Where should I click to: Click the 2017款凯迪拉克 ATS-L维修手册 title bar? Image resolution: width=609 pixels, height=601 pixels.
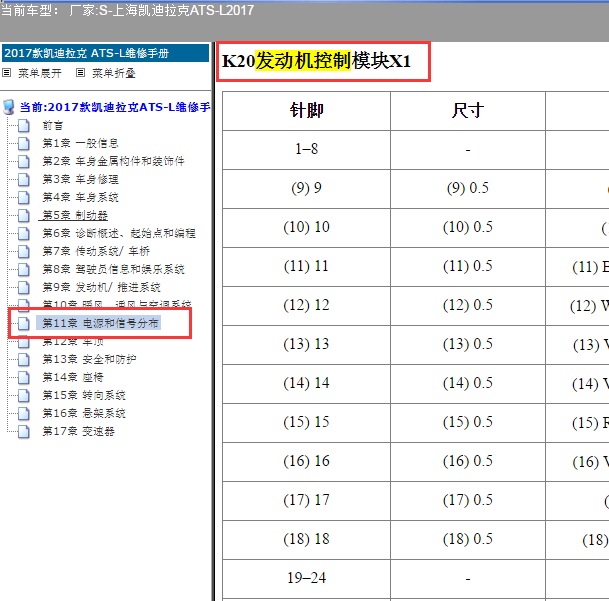tap(105, 53)
